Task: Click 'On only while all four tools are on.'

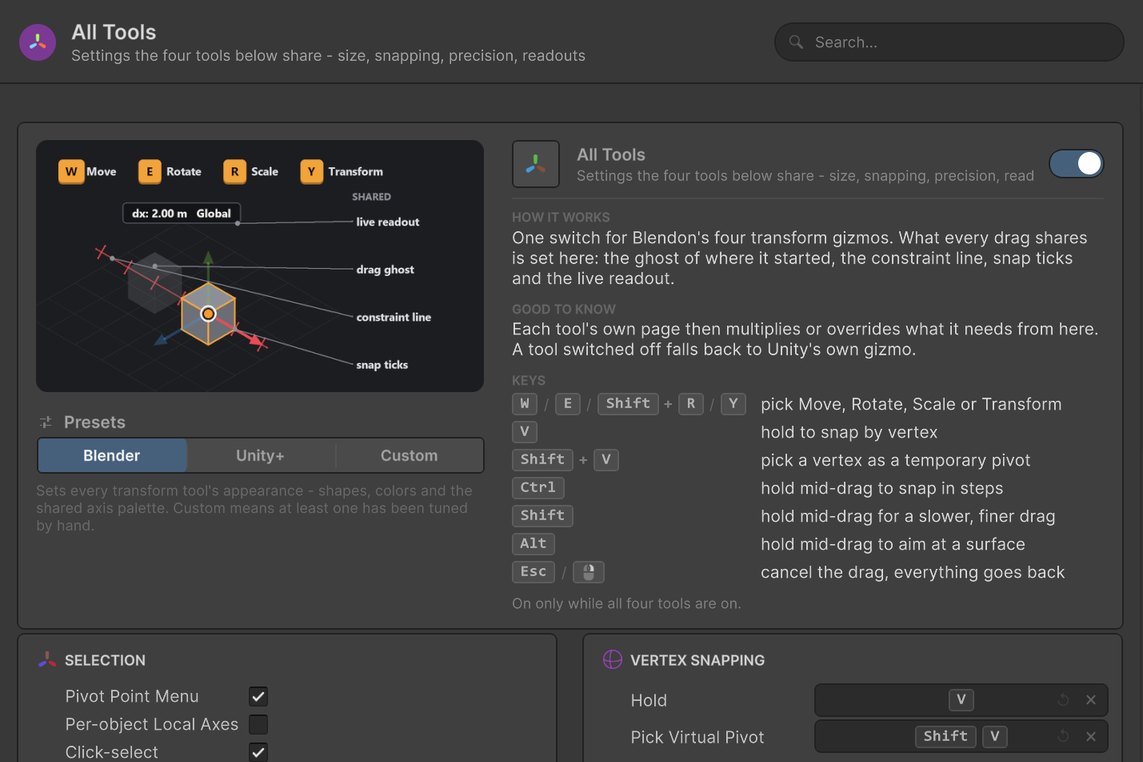Action: [626, 604]
